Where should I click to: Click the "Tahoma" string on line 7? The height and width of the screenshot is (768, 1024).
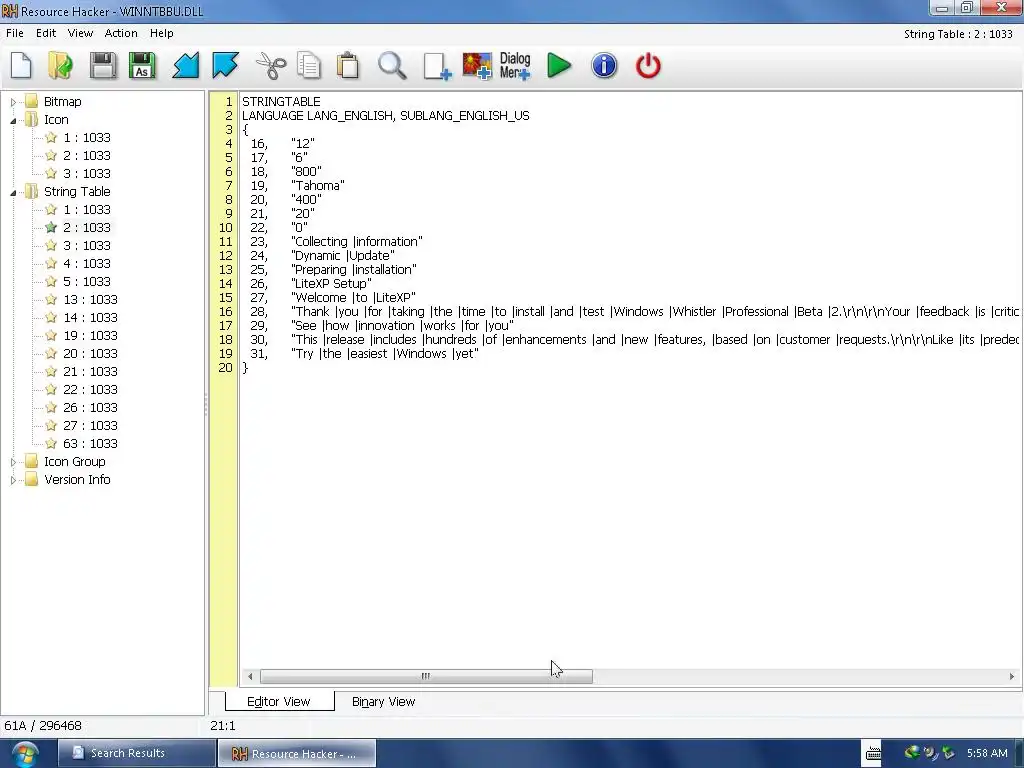317,185
